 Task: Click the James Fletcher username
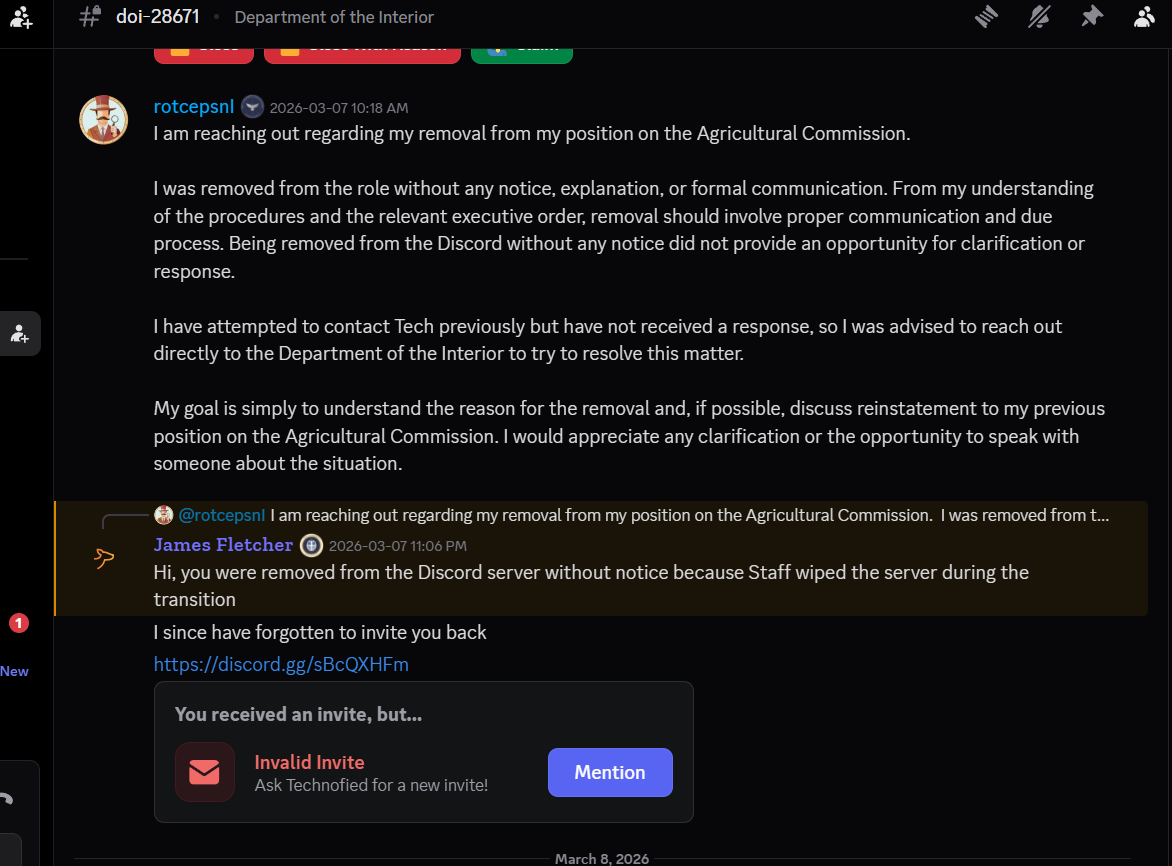[x=223, y=545]
